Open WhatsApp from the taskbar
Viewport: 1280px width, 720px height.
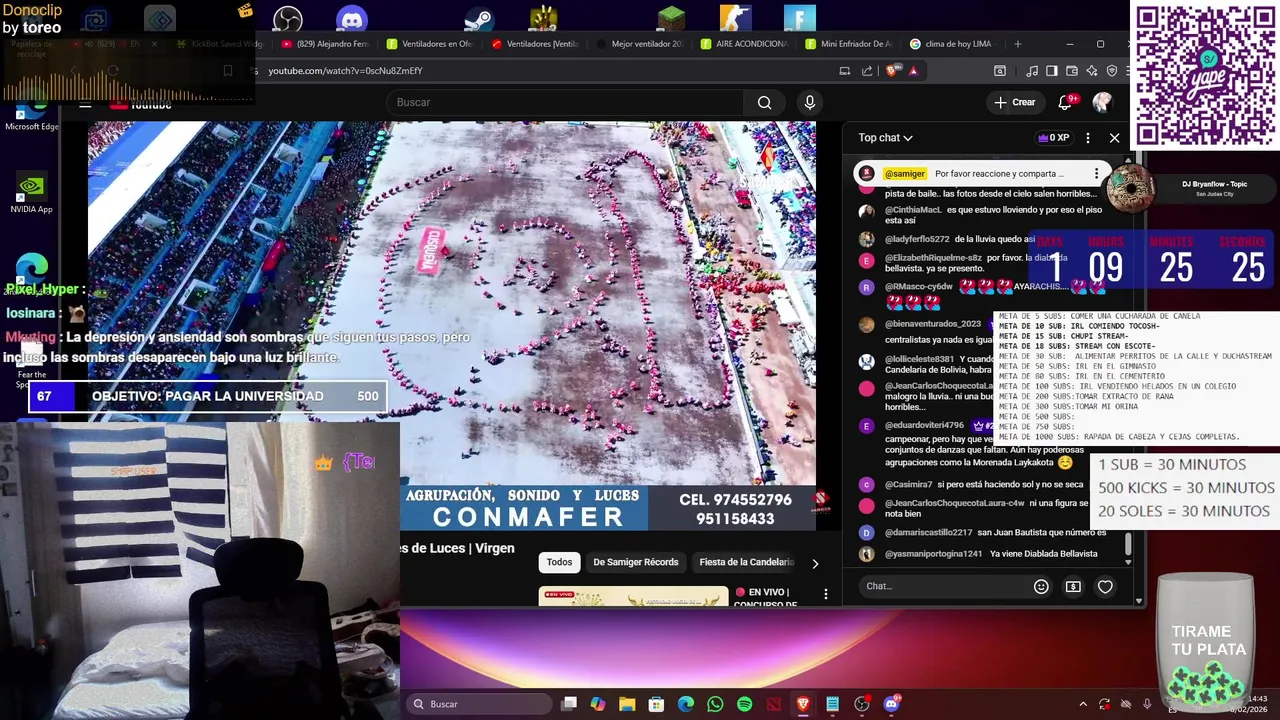tap(715, 704)
